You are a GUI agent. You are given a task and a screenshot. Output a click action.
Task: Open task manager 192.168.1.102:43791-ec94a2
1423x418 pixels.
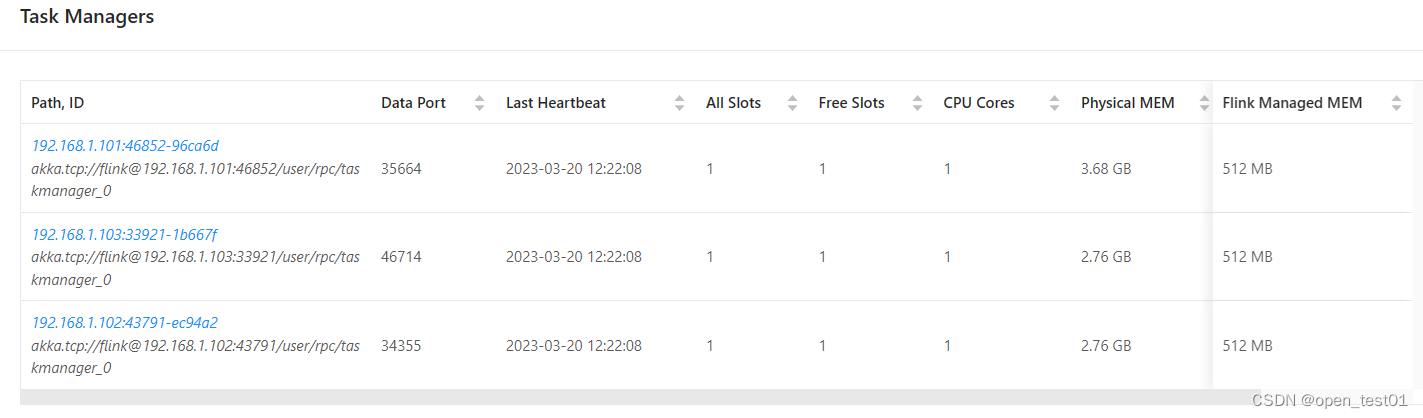coord(124,323)
